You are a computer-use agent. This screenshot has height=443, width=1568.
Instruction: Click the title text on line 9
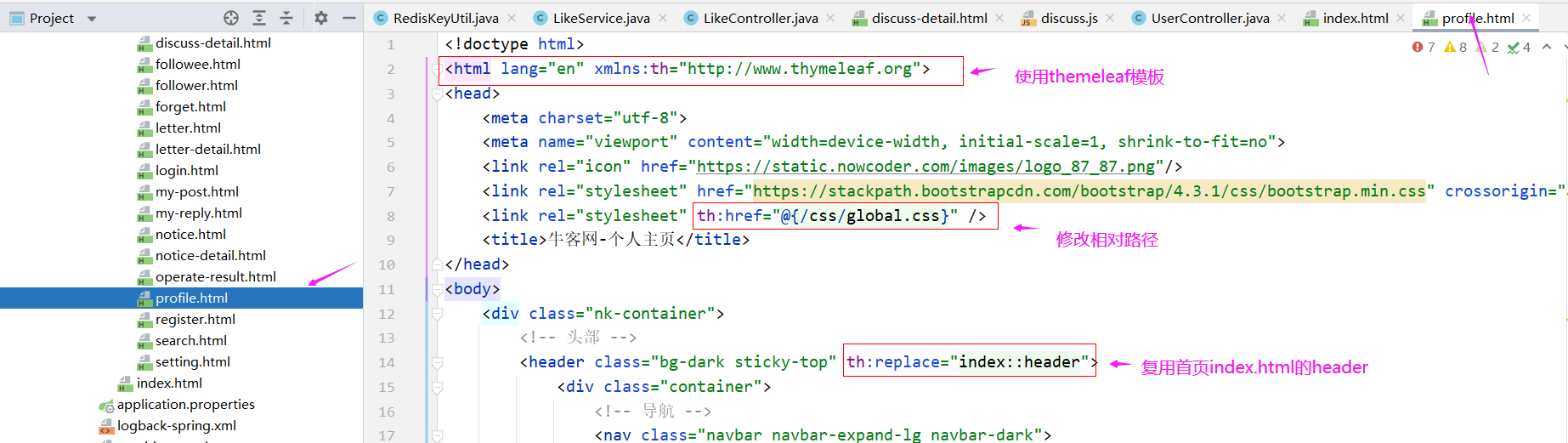[612, 240]
